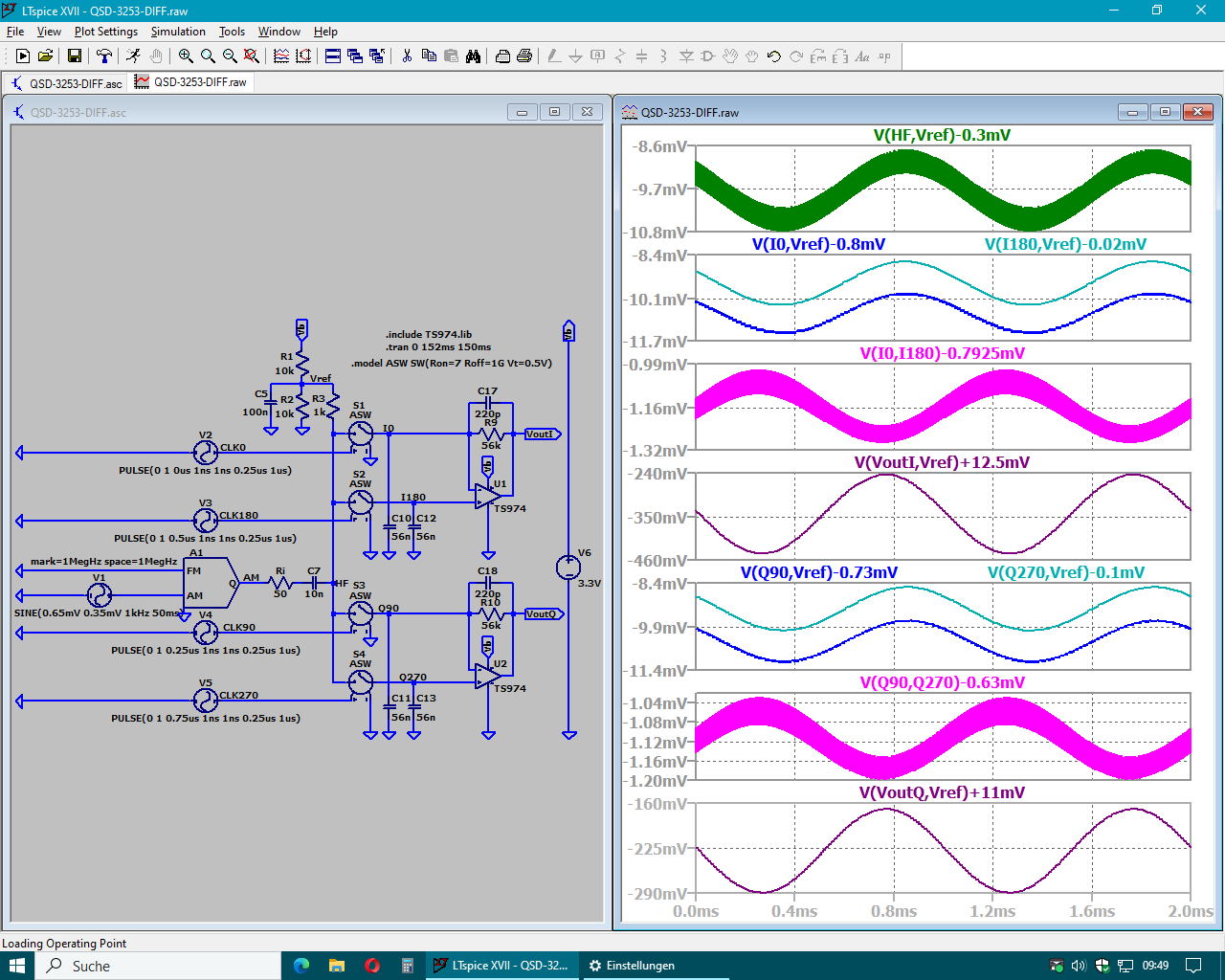Image resolution: width=1225 pixels, height=980 pixels.
Task: Save the file with the floppy icon
Action: pos(74,56)
